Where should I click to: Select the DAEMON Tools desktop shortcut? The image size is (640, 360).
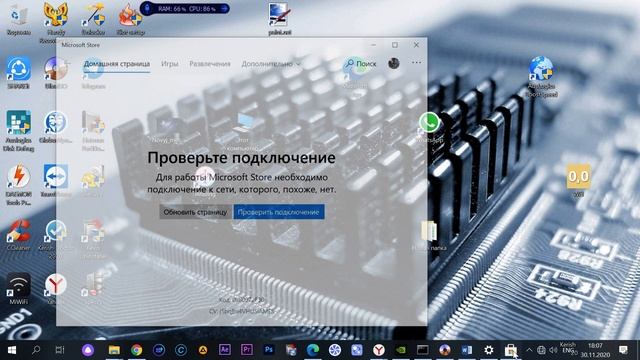pos(18,184)
